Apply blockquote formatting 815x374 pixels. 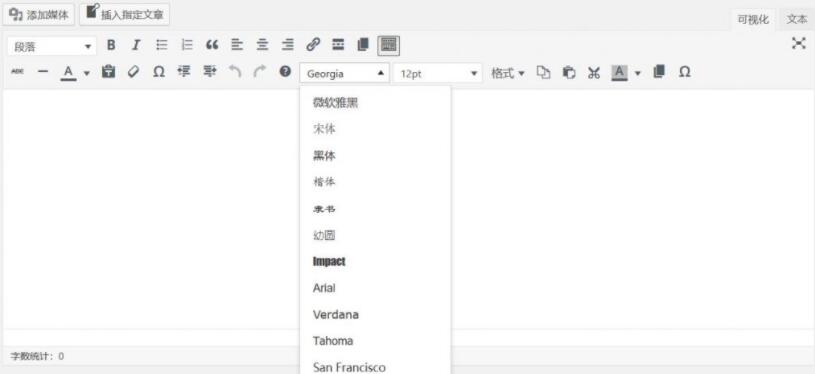coord(212,45)
